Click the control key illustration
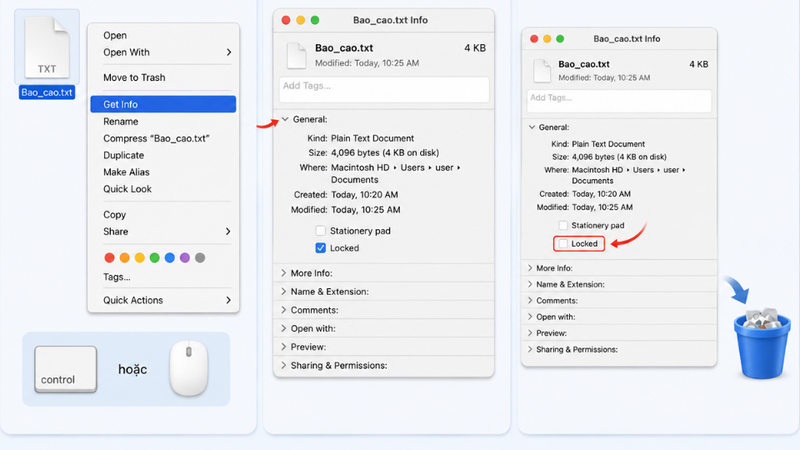Image resolution: width=800 pixels, height=450 pixels. pyautogui.click(x=65, y=369)
